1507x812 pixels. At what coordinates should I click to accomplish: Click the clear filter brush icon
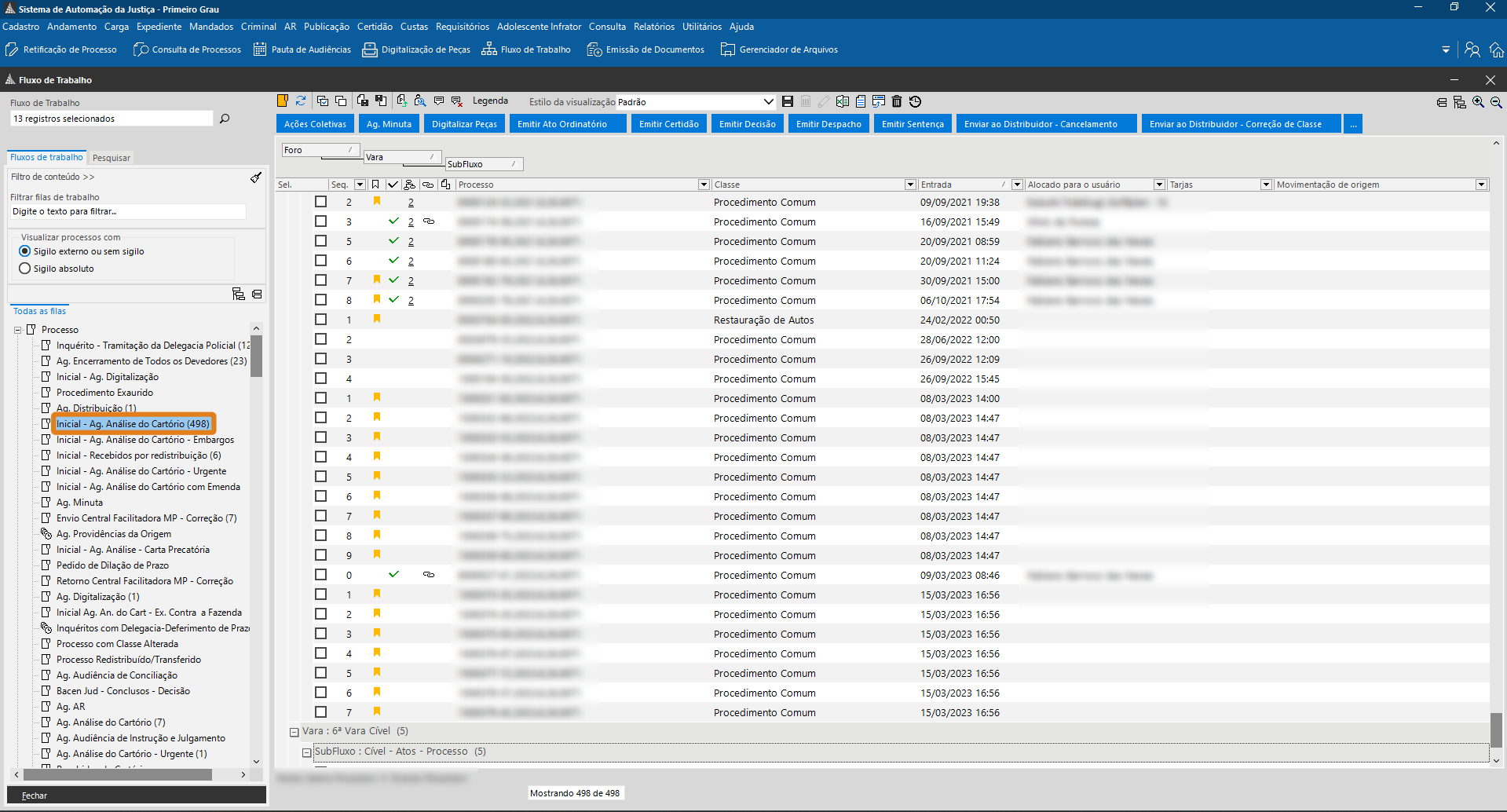(x=256, y=177)
